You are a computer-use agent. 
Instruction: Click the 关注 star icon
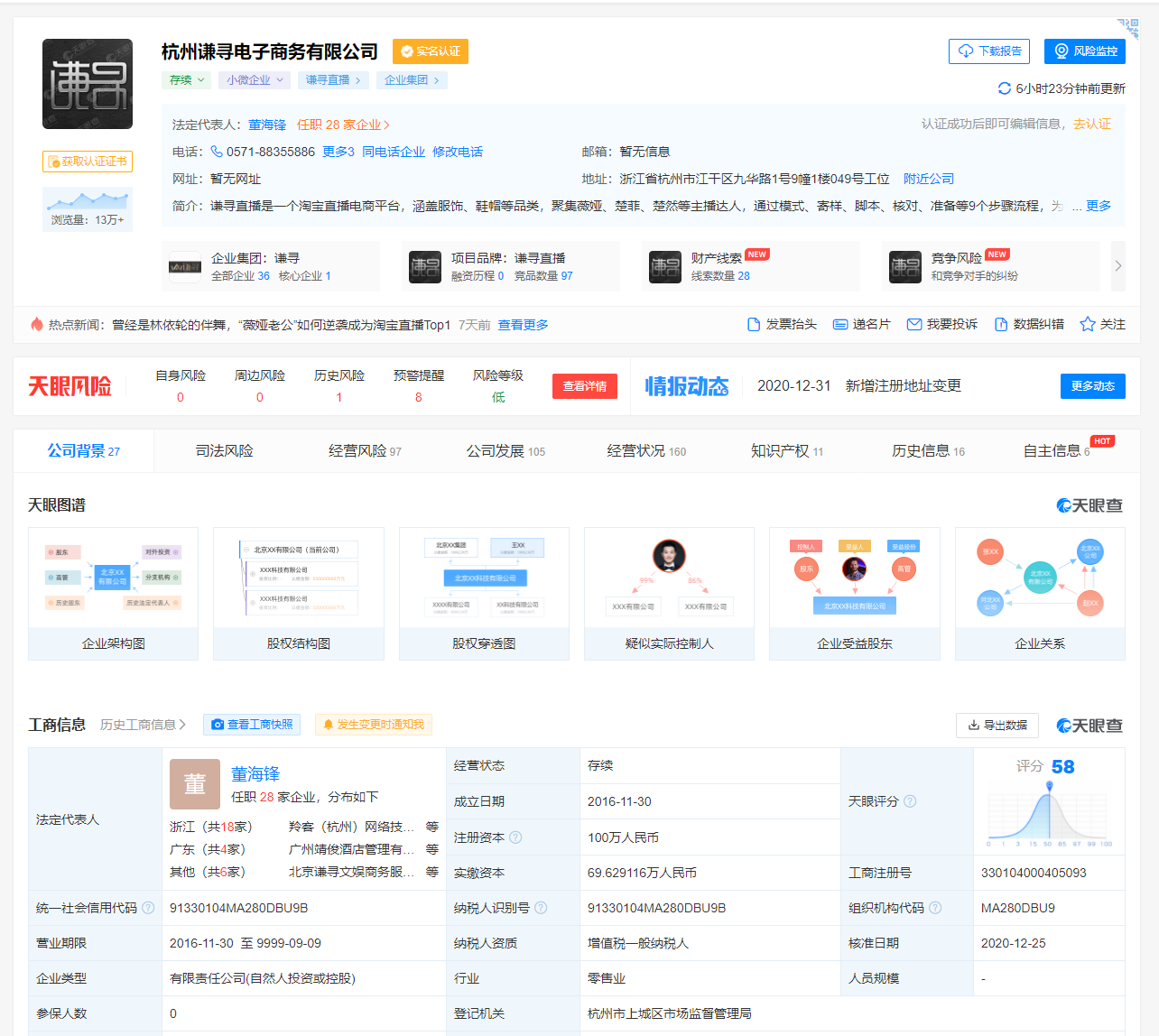(1088, 324)
